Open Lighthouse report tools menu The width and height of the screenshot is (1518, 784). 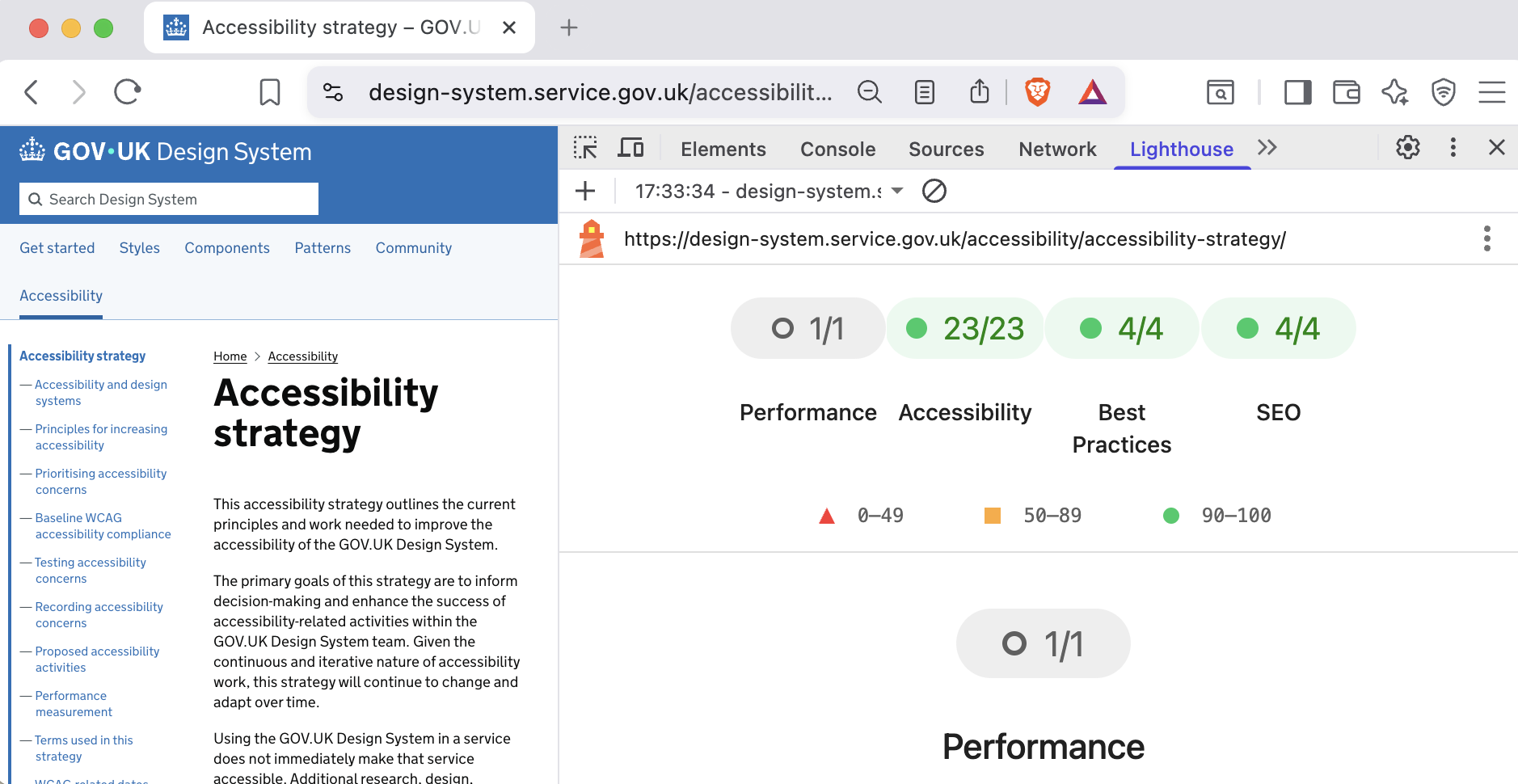click(1486, 238)
